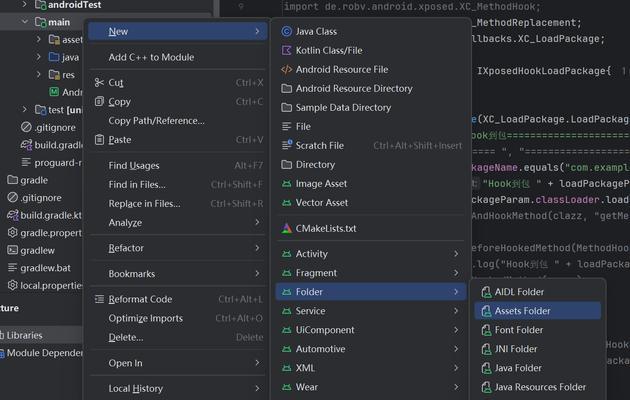Select the Libraries entry
Screen dimensions: 630x400
(x=25, y=335)
